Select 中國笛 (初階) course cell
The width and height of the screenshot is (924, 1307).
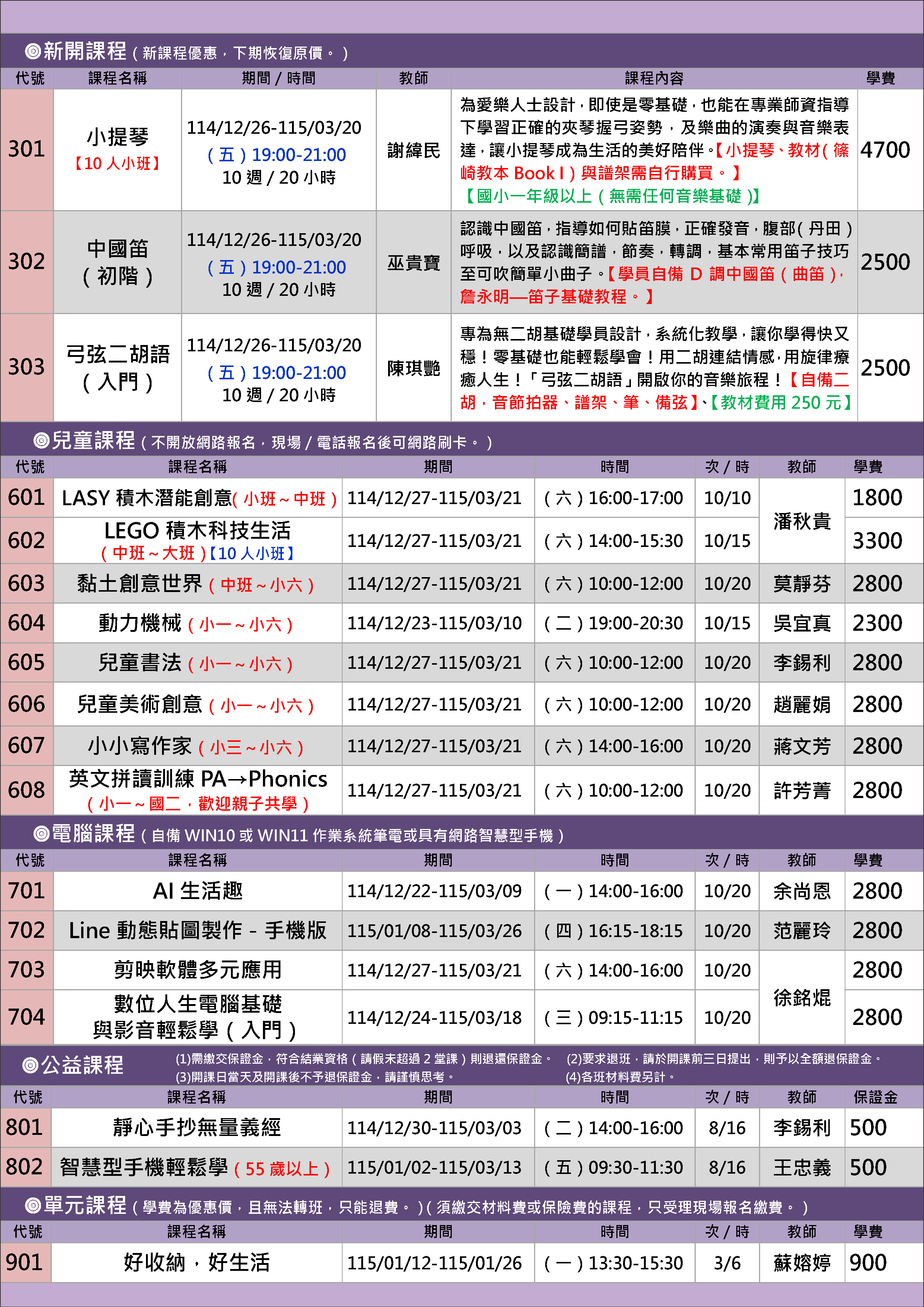pos(118,262)
